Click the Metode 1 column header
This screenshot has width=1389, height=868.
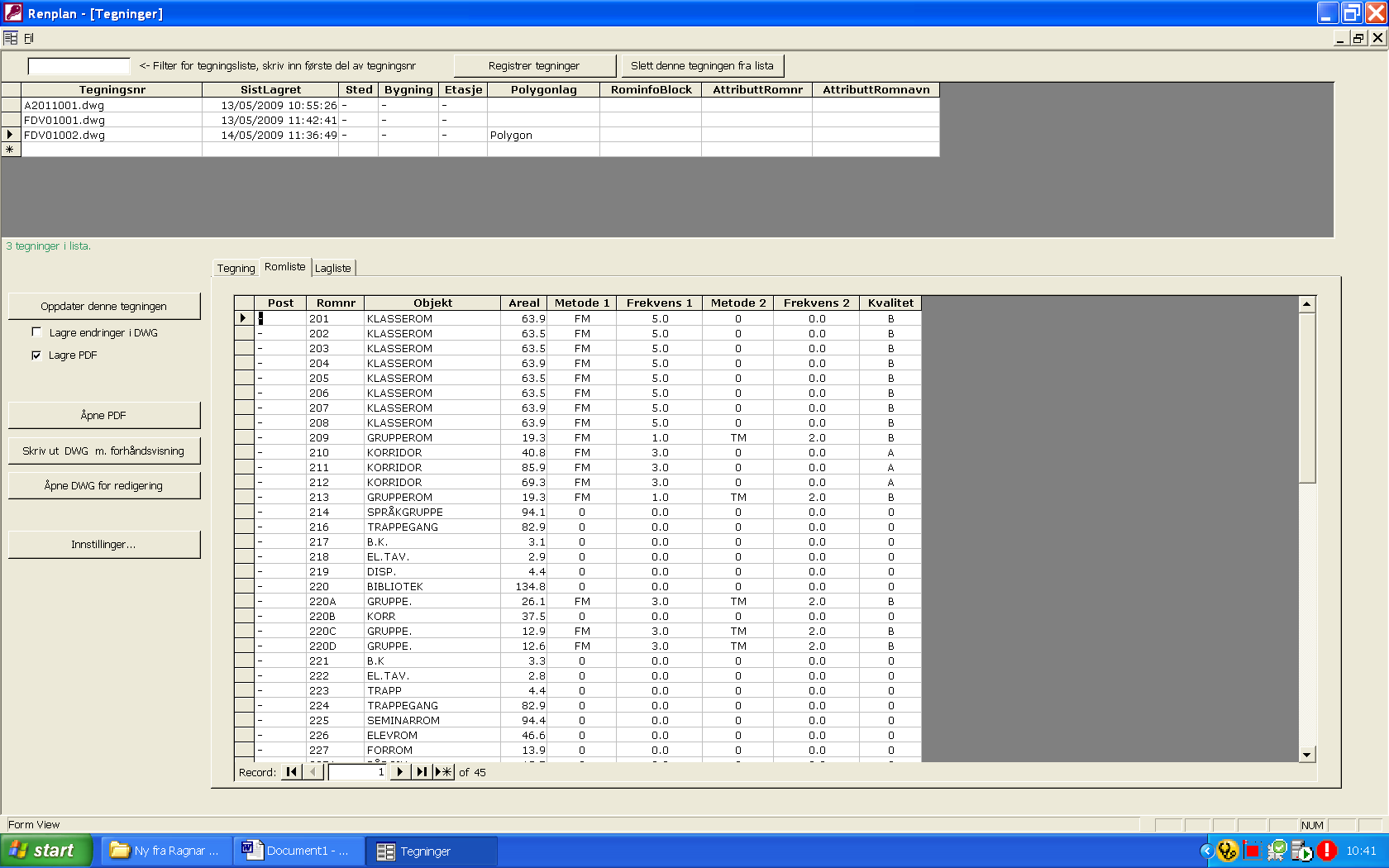coord(582,303)
